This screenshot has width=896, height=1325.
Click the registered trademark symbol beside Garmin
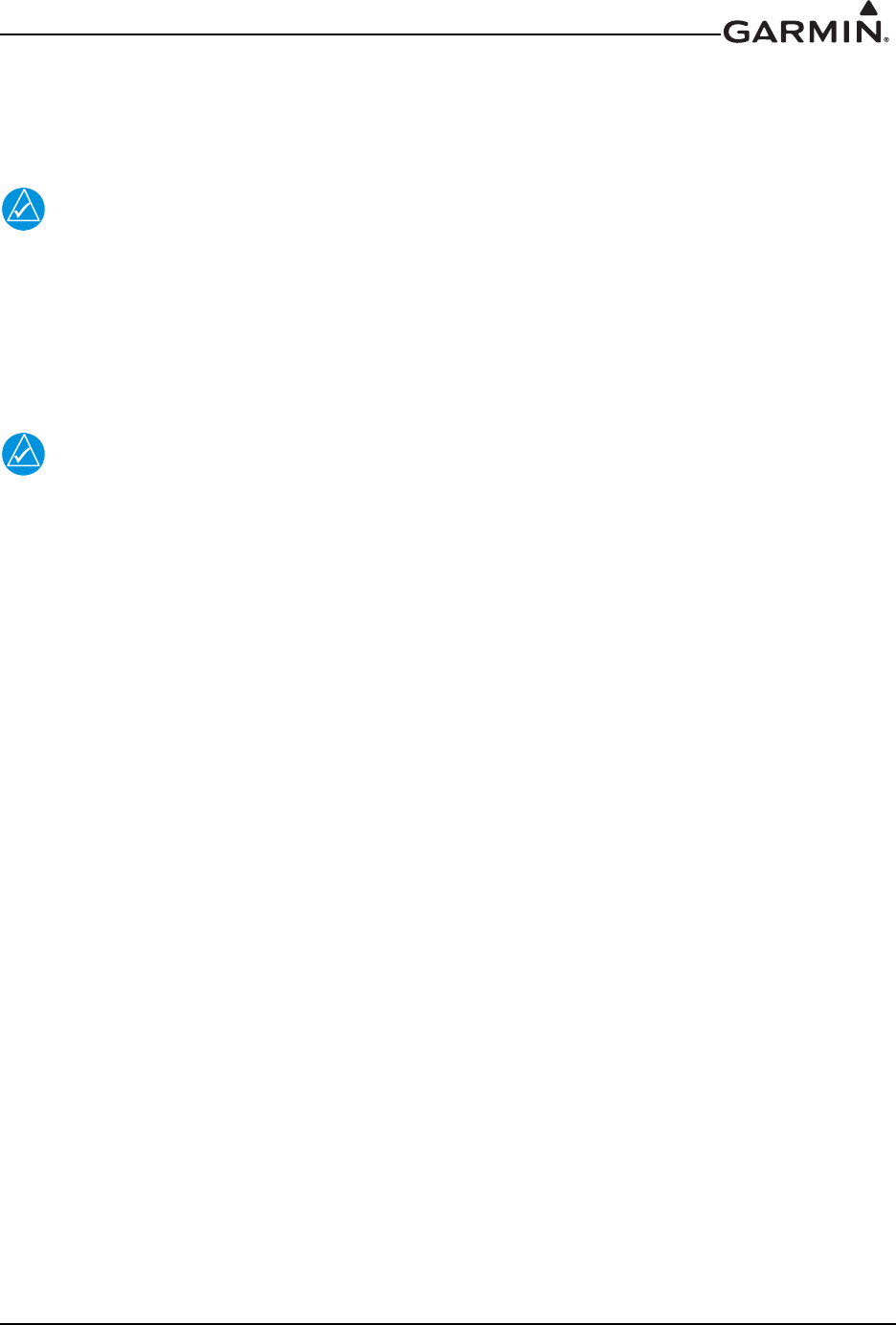click(885, 41)
